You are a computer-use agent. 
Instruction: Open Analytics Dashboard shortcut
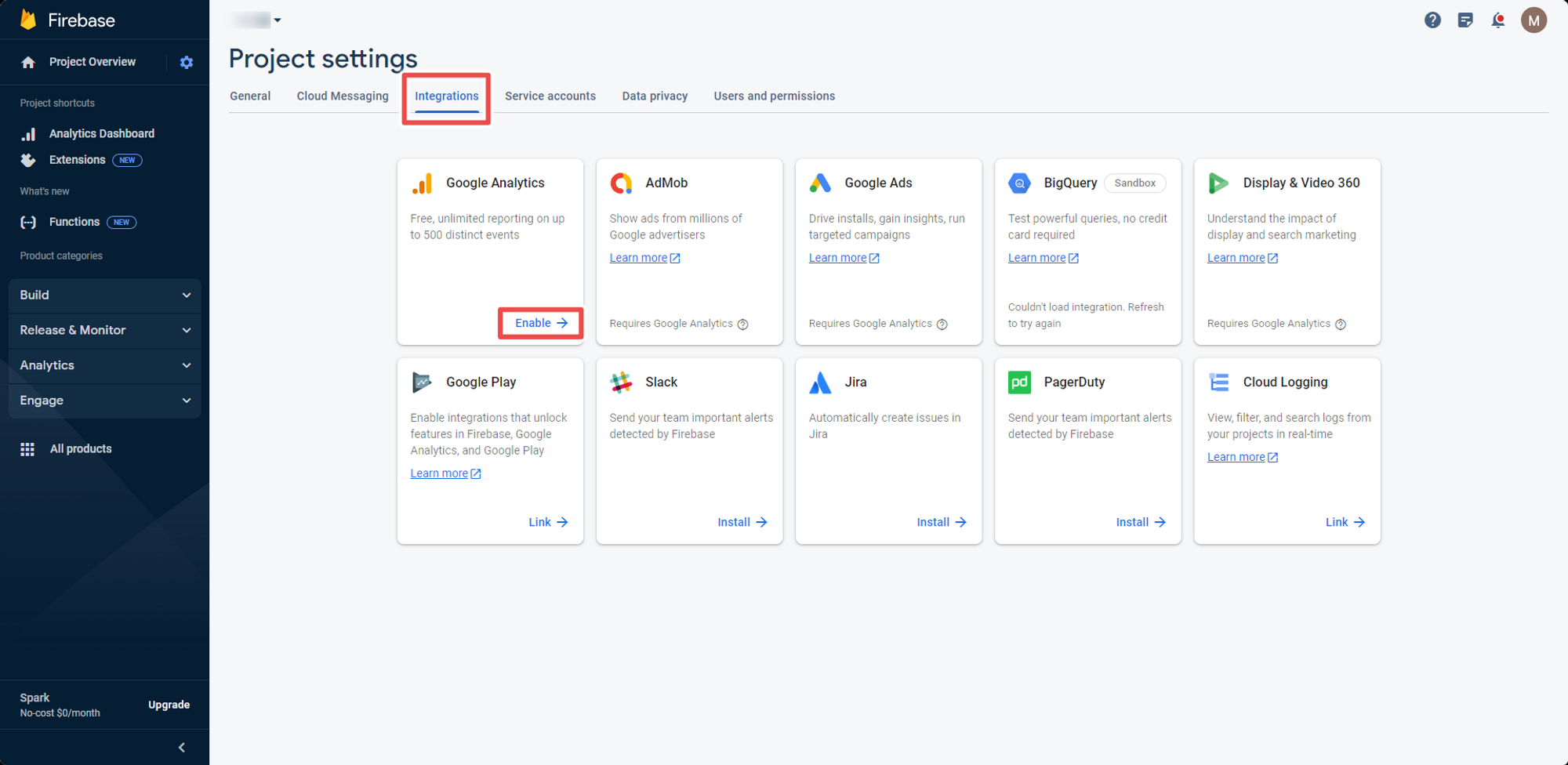102,134
